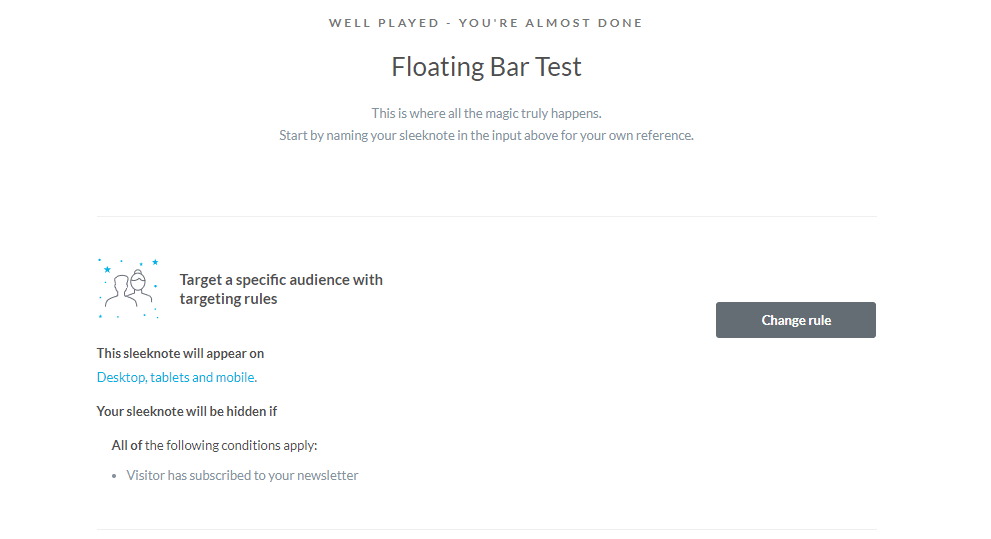
Task: Click the audience targeting people icon
Action: (x=128, y=288)
